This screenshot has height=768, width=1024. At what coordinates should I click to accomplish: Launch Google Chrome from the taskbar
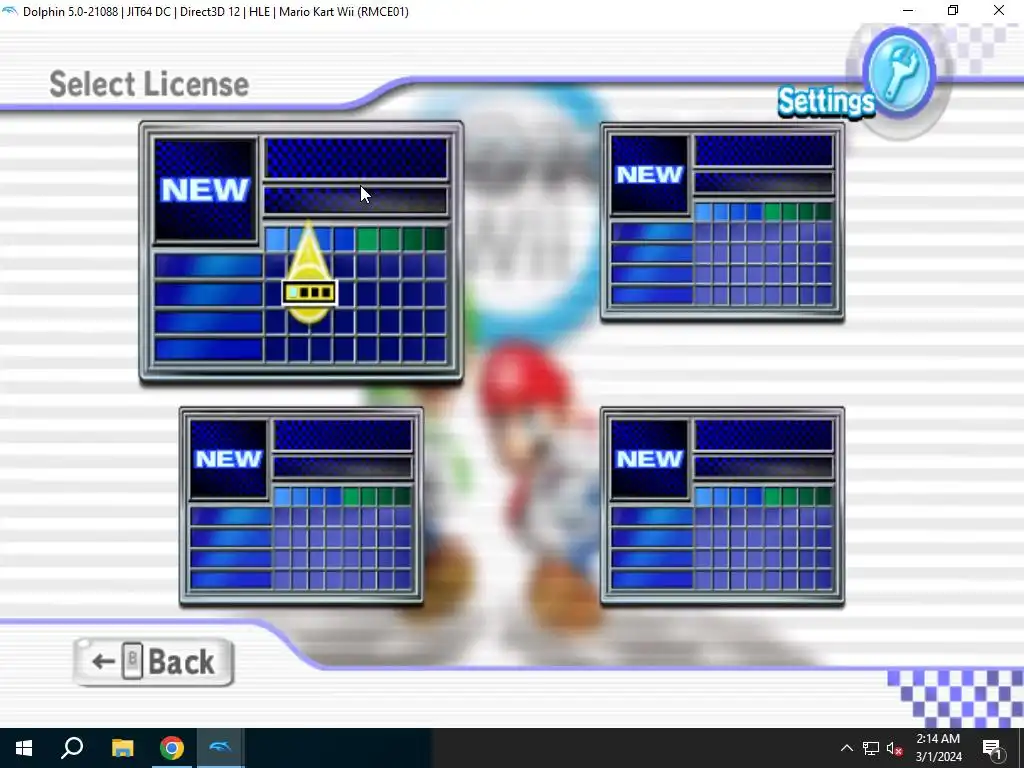[x=171, y=748]
